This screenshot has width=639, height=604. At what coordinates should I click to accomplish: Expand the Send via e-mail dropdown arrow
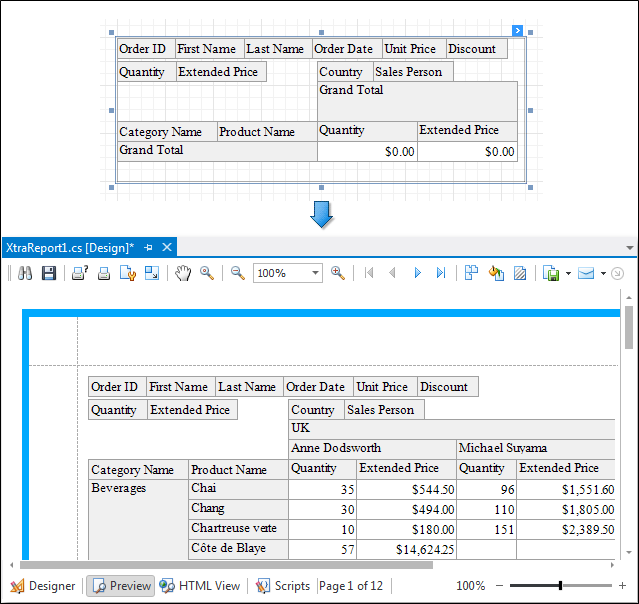pyautogui.click(x=603, y=273)
